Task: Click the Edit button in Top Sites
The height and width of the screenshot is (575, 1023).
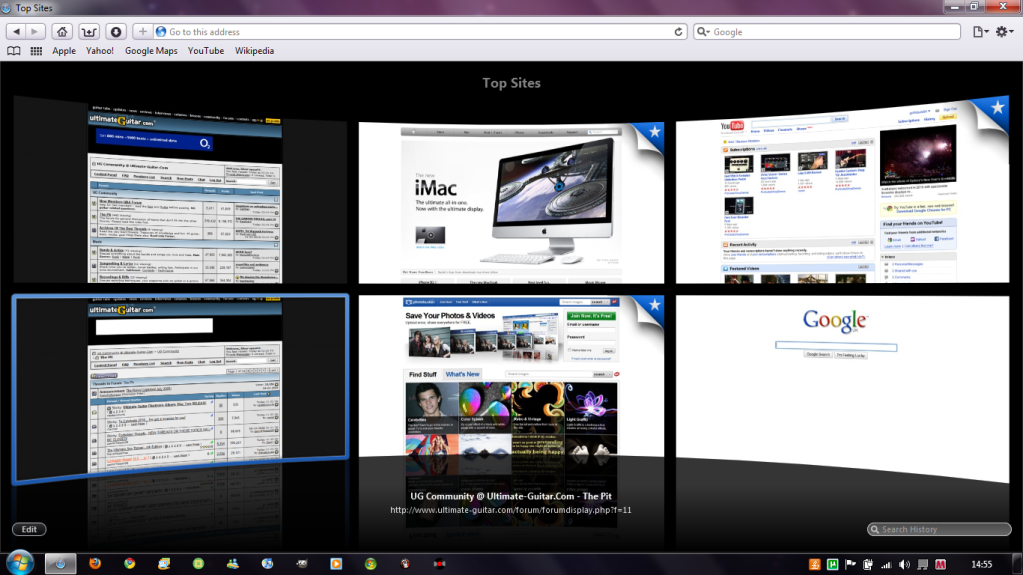Action: pyautogui.click(x=29, y=529)
